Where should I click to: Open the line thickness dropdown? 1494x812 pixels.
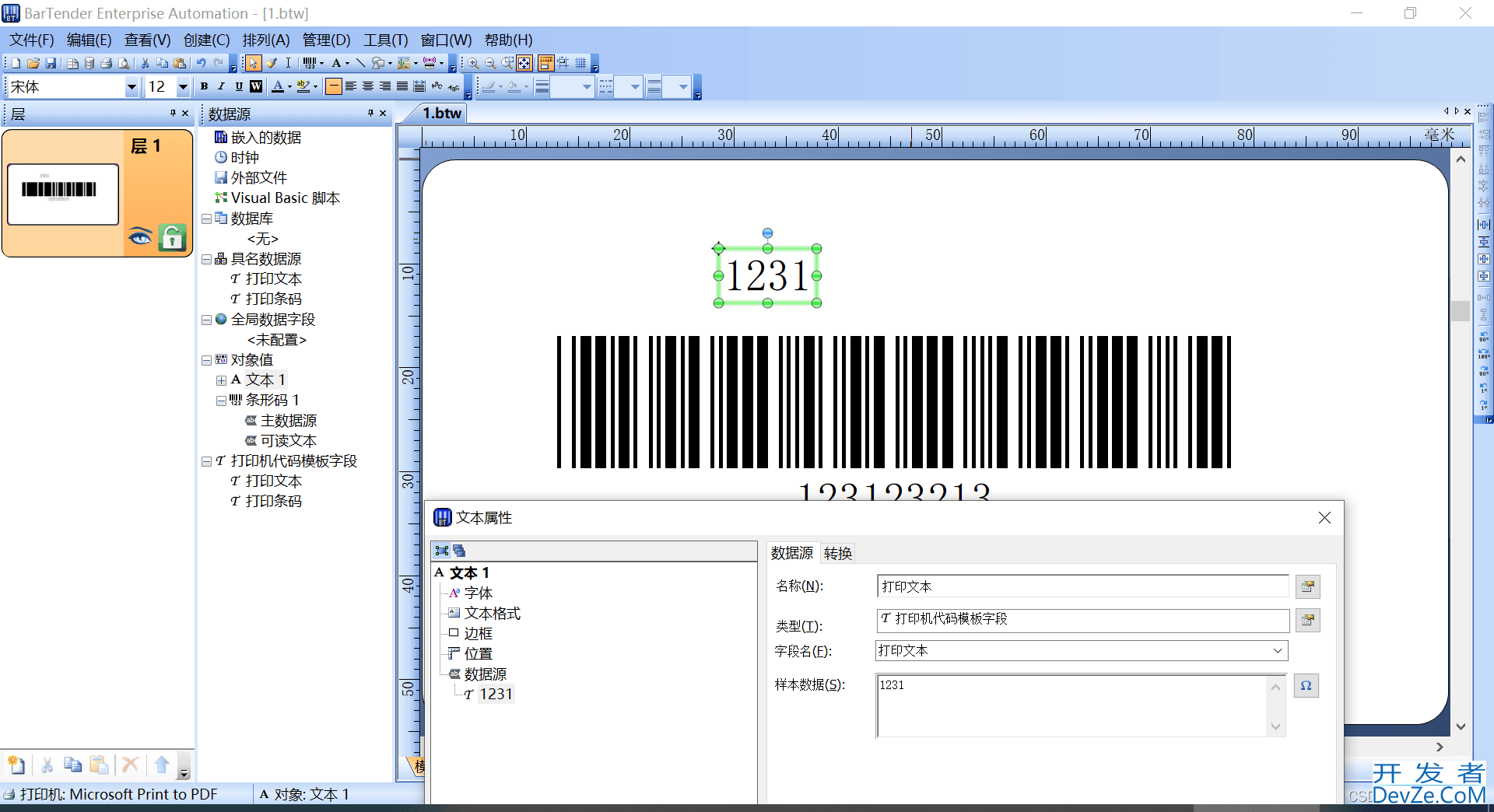pos(587,87)
